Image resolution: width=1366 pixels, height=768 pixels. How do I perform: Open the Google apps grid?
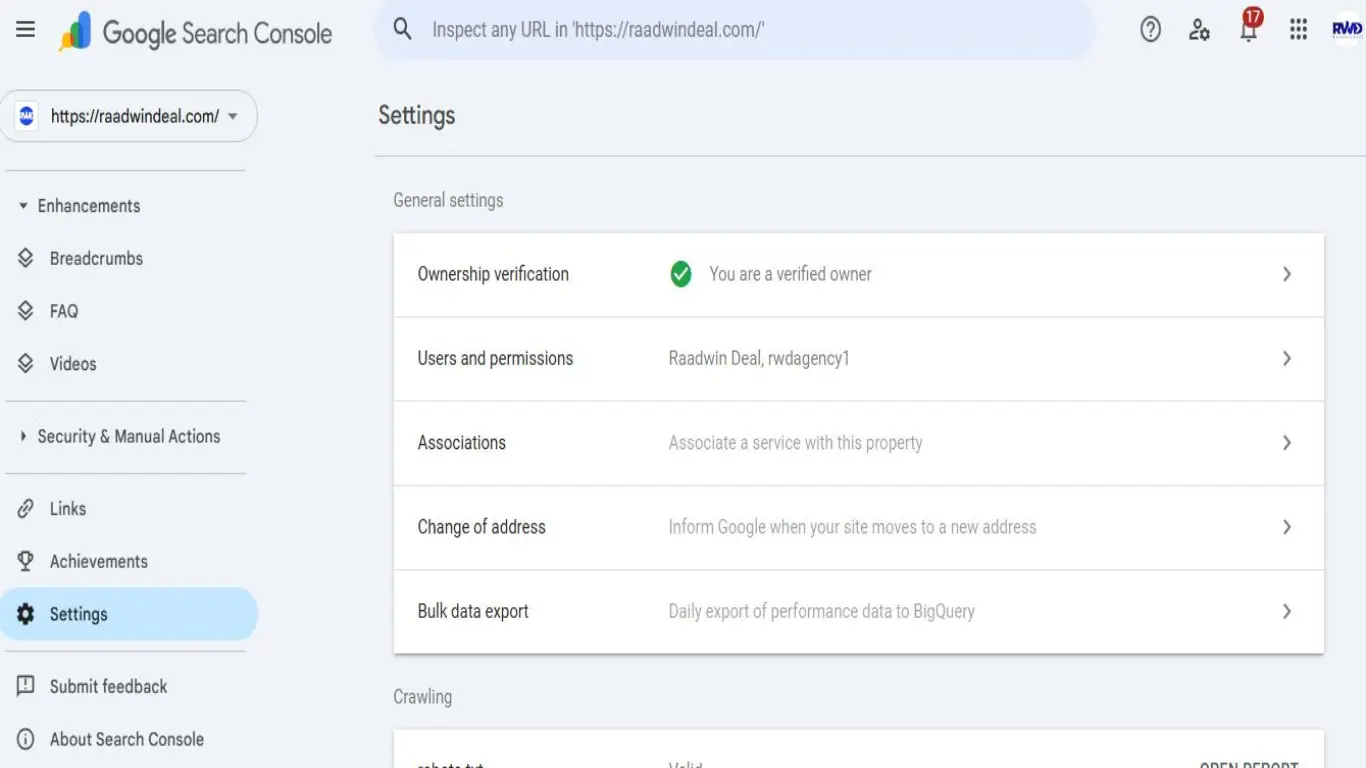[1298, 29]
